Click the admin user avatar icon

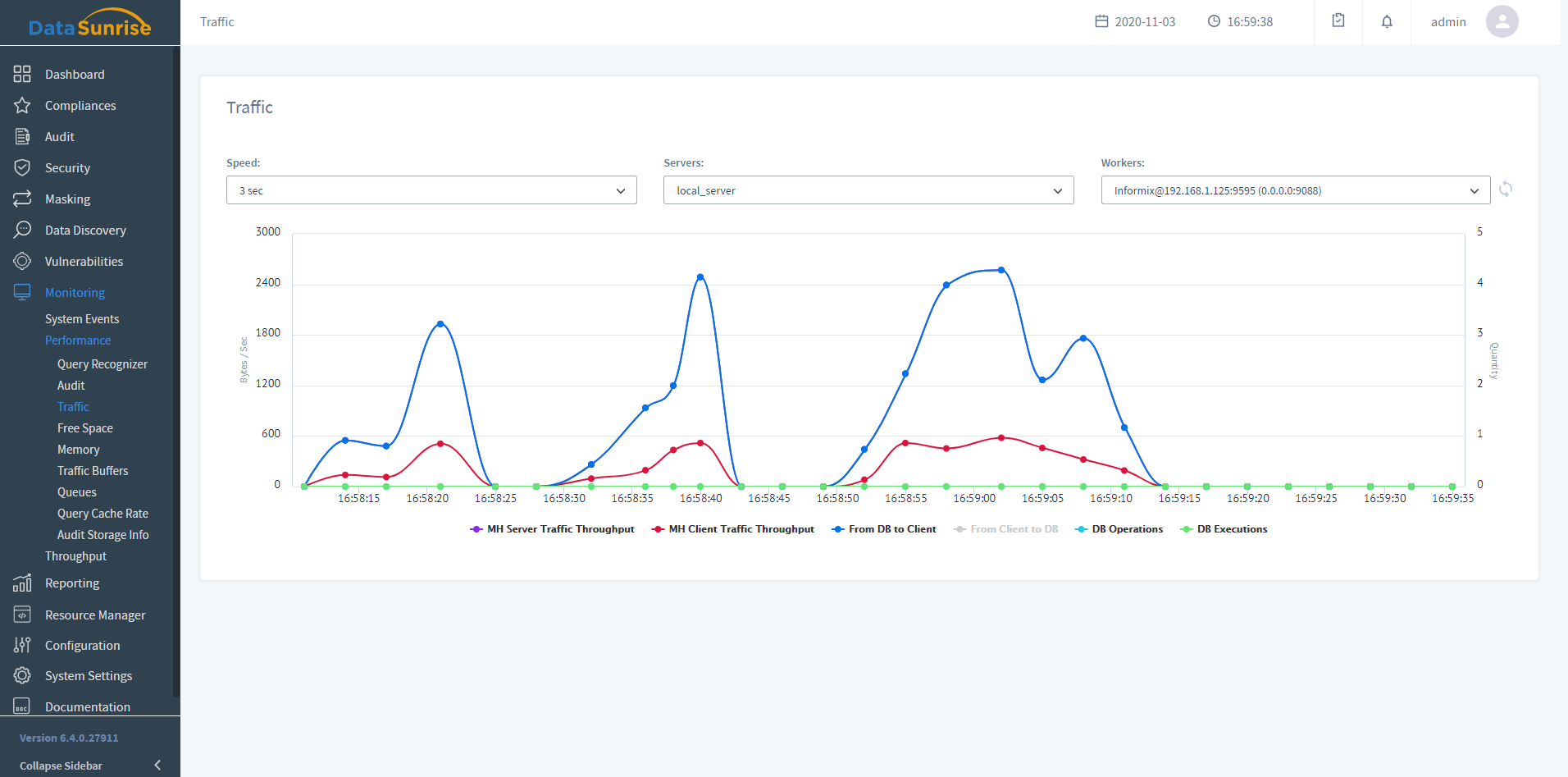point(1502,22)
